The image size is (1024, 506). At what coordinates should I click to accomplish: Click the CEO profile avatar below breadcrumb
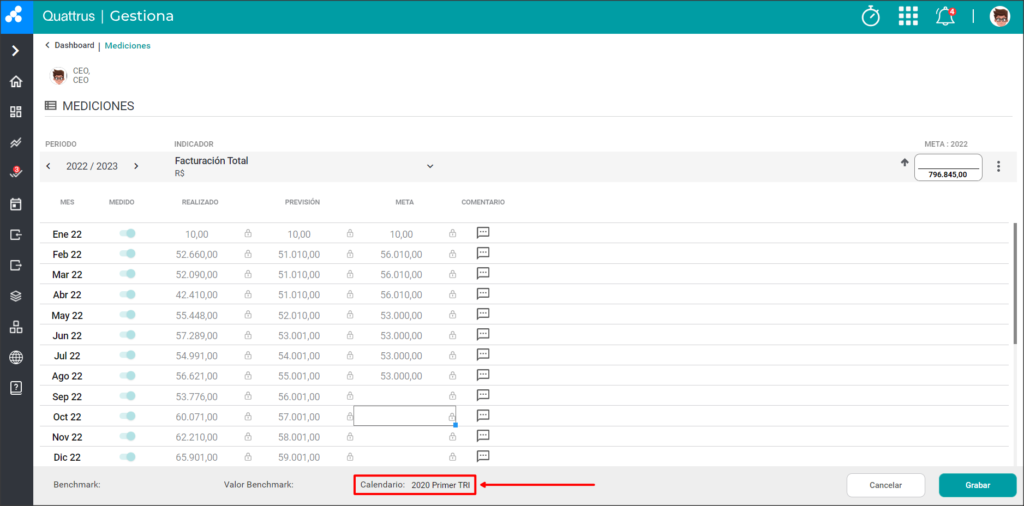click(59, 75)
